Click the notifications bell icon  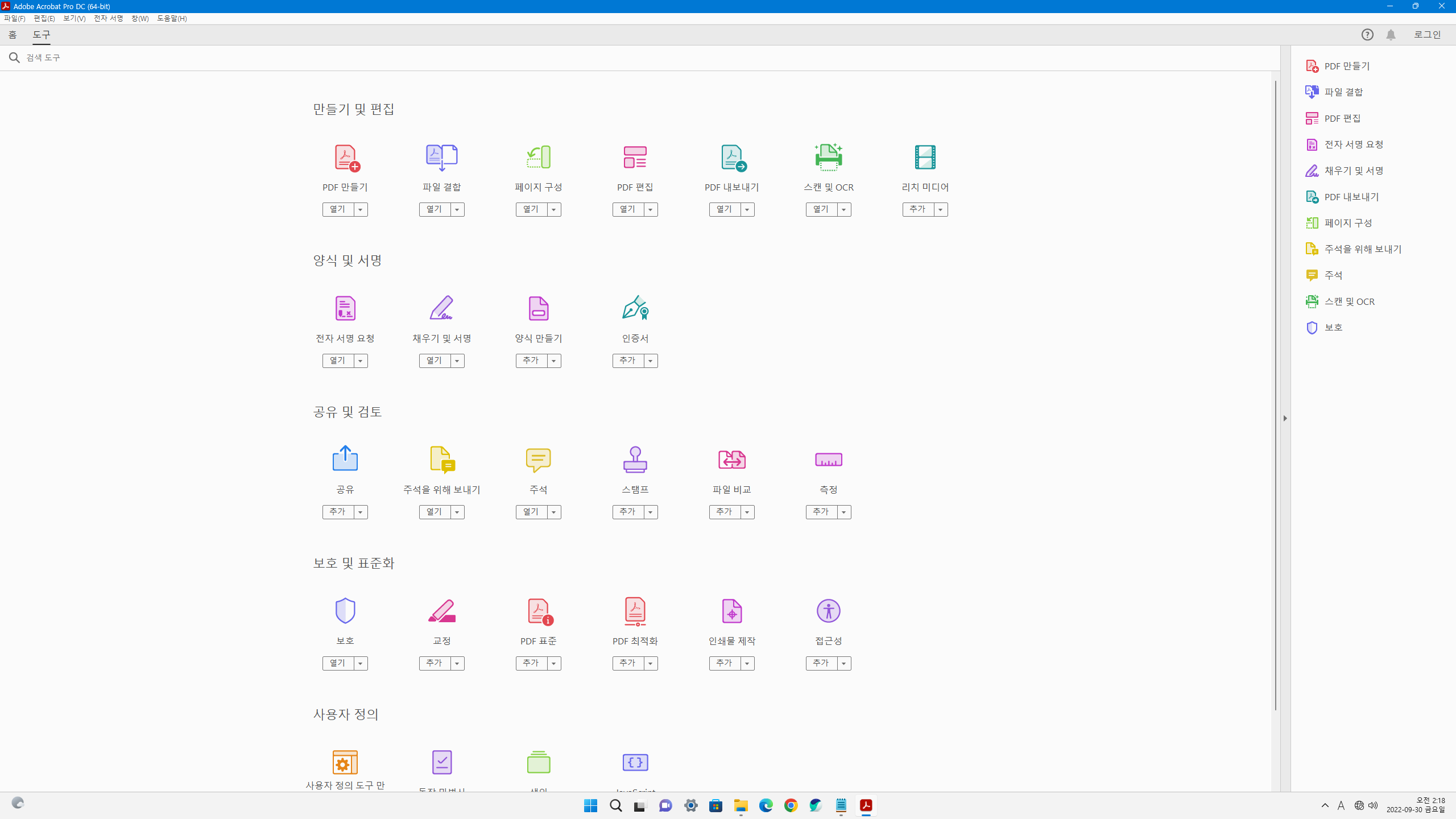tap(1391, 35)
